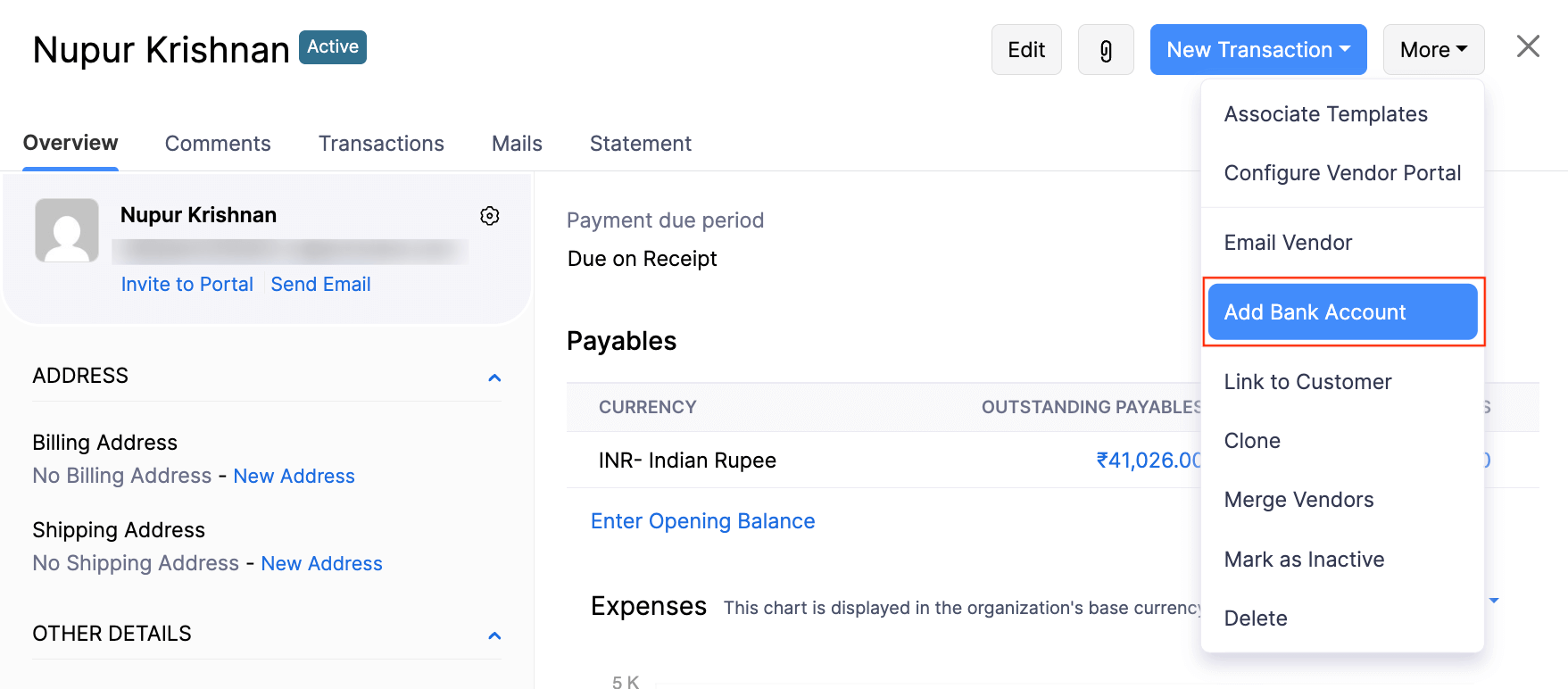Click the paperclip attachment icon
The image size is (1568, 689).
click(x=1106, y=50)
